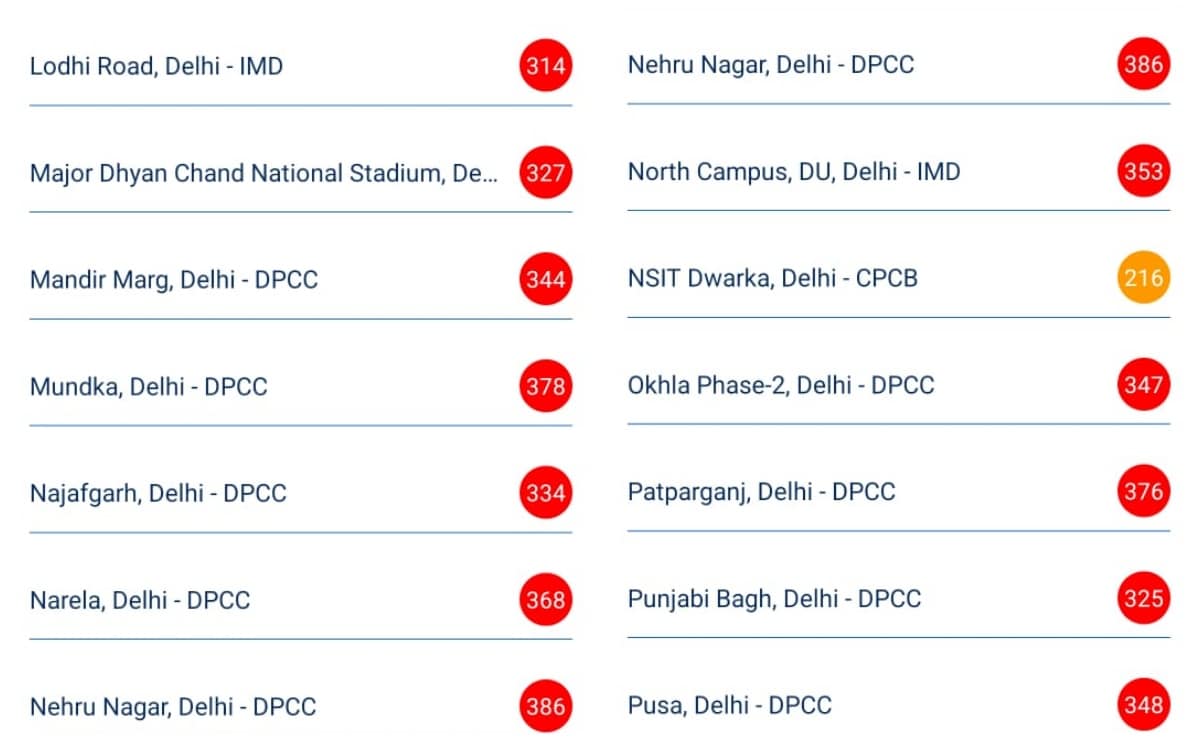This screenshot has width=1200, height=738.
Task: Select the 368 AQI circle for Narela
Action: 545,600
